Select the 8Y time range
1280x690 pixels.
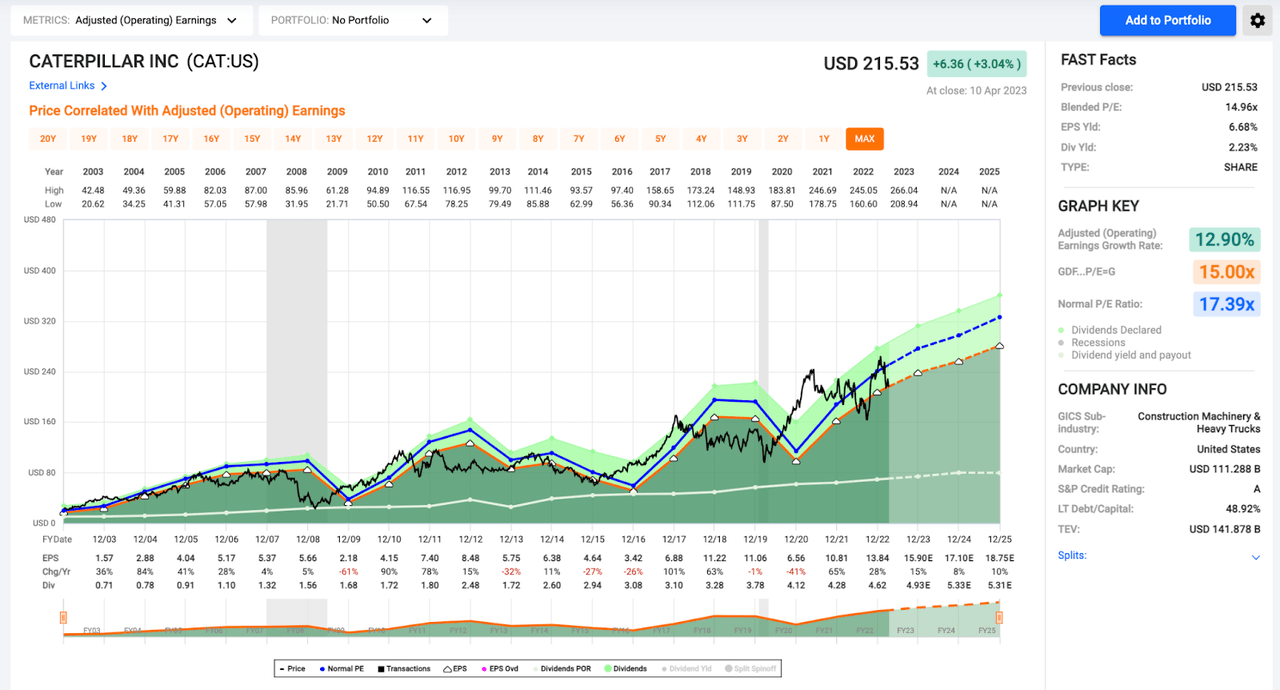click(x=538, y=139)
